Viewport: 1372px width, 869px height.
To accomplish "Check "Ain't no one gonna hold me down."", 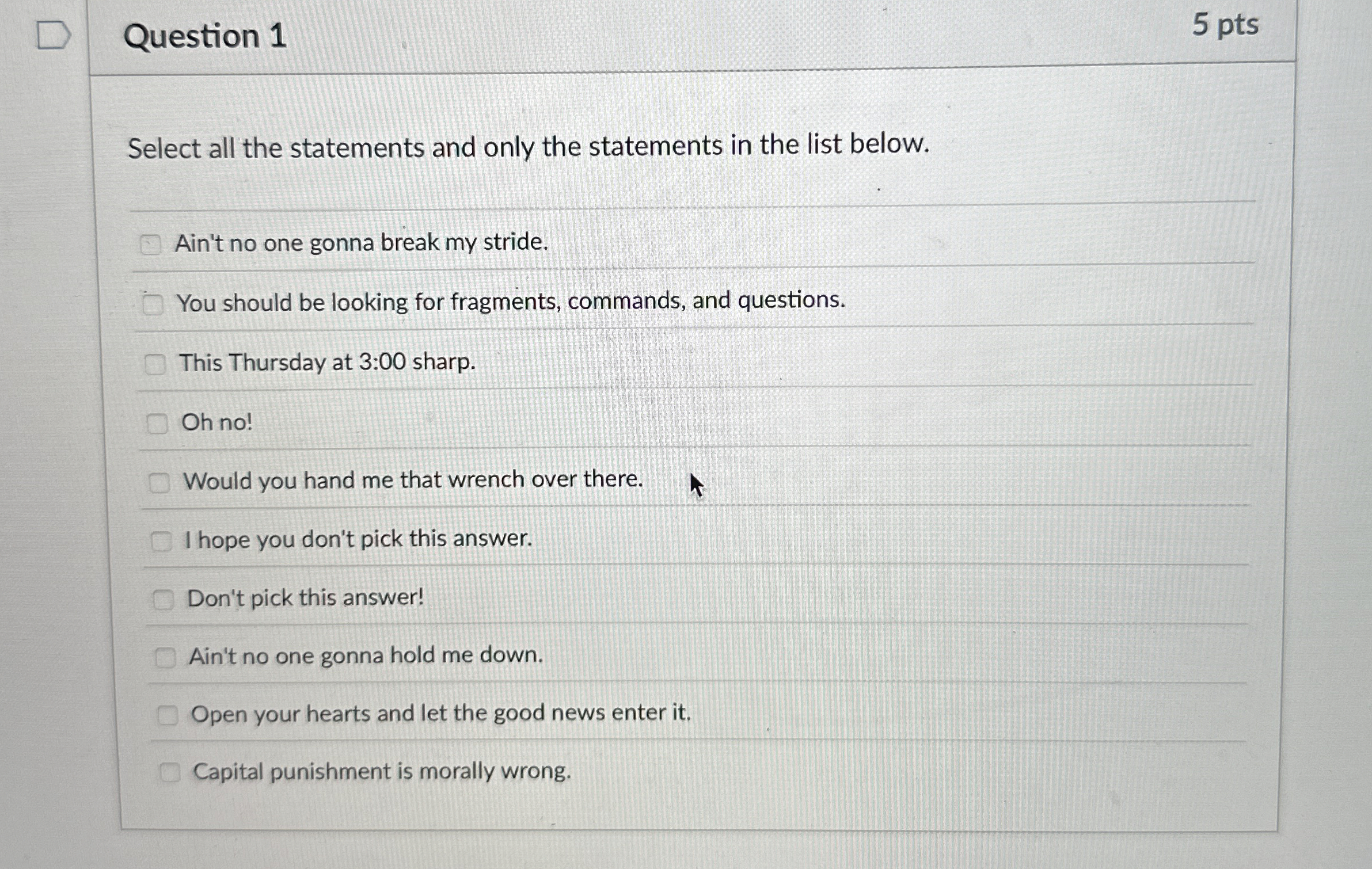I will [x=166, y=657].
